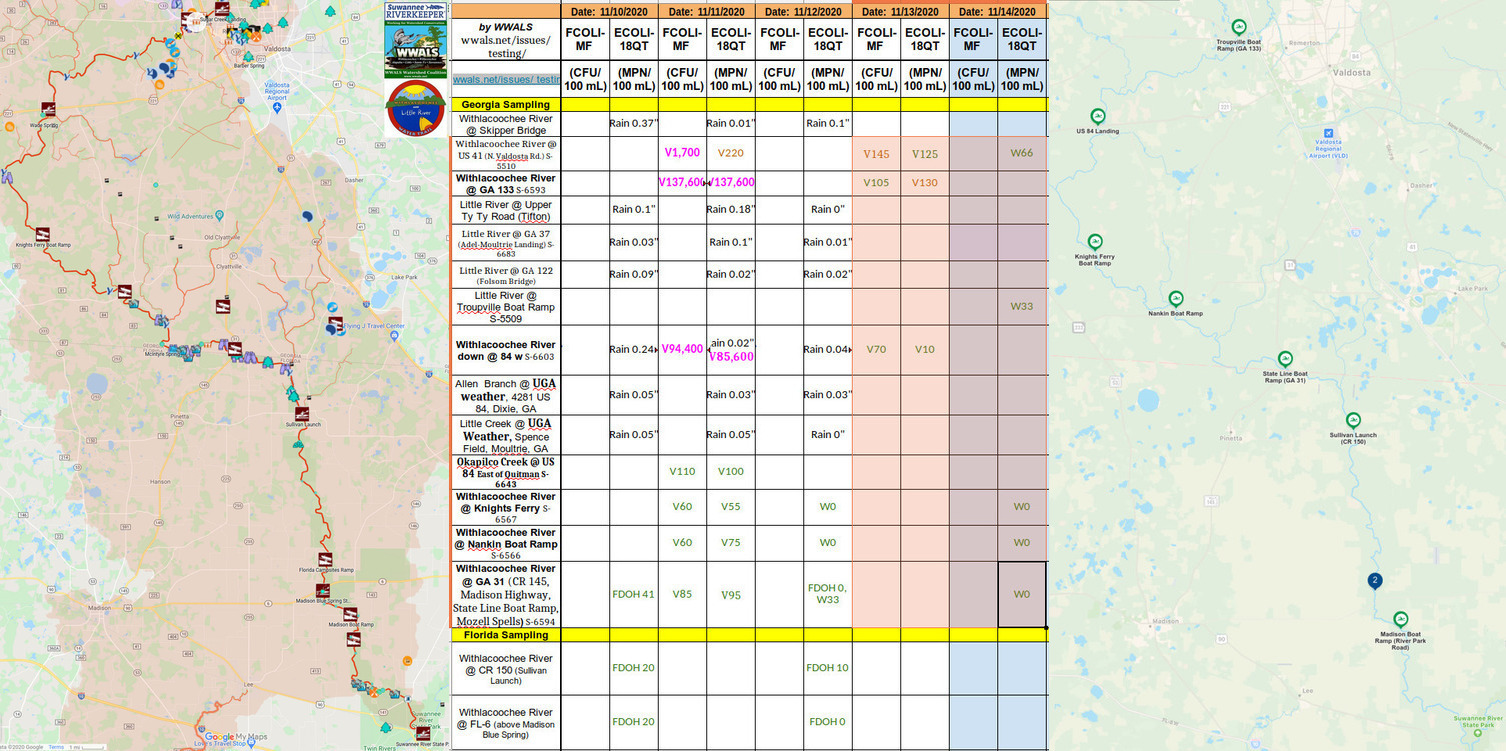Click Nankin Boat Ramp pin on right map
The height and width of the screenshot is (751, 1506).
1176,298
